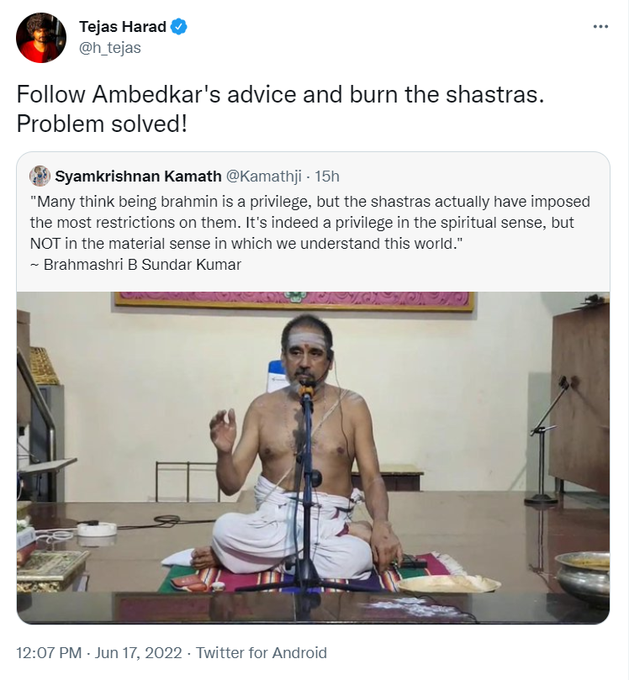Click the @Kamathji handle in quote
Screen dimensions: 629x680
click(x=264, y=177)
